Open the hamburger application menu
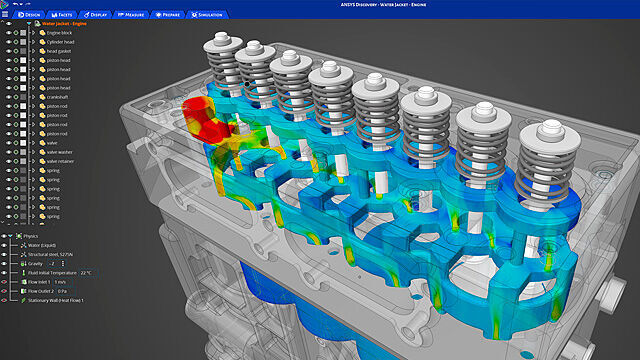 tap(5, 14)
